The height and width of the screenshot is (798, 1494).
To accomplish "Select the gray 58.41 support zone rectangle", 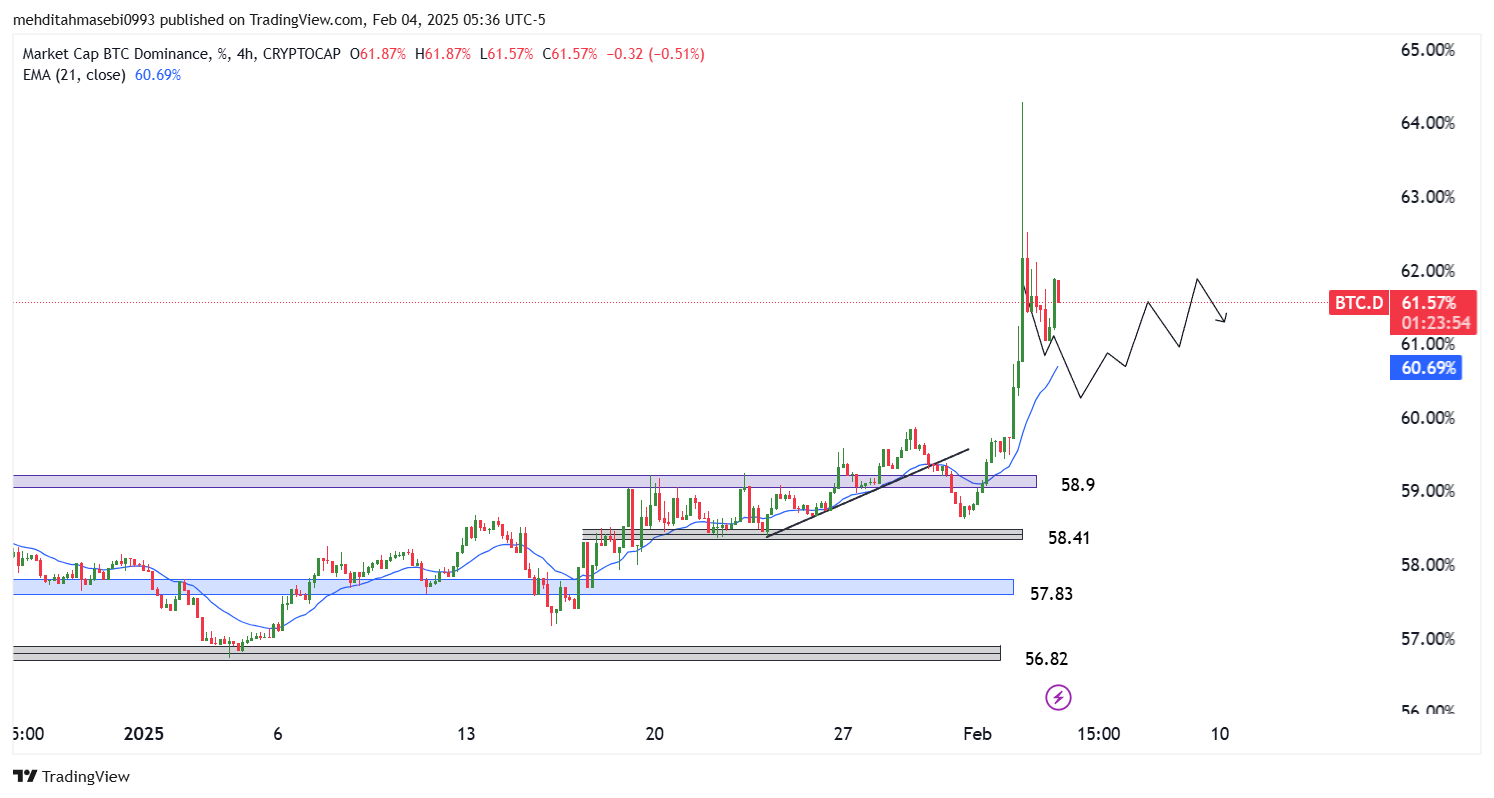I will pyautogui.click(x=803, y=535).
